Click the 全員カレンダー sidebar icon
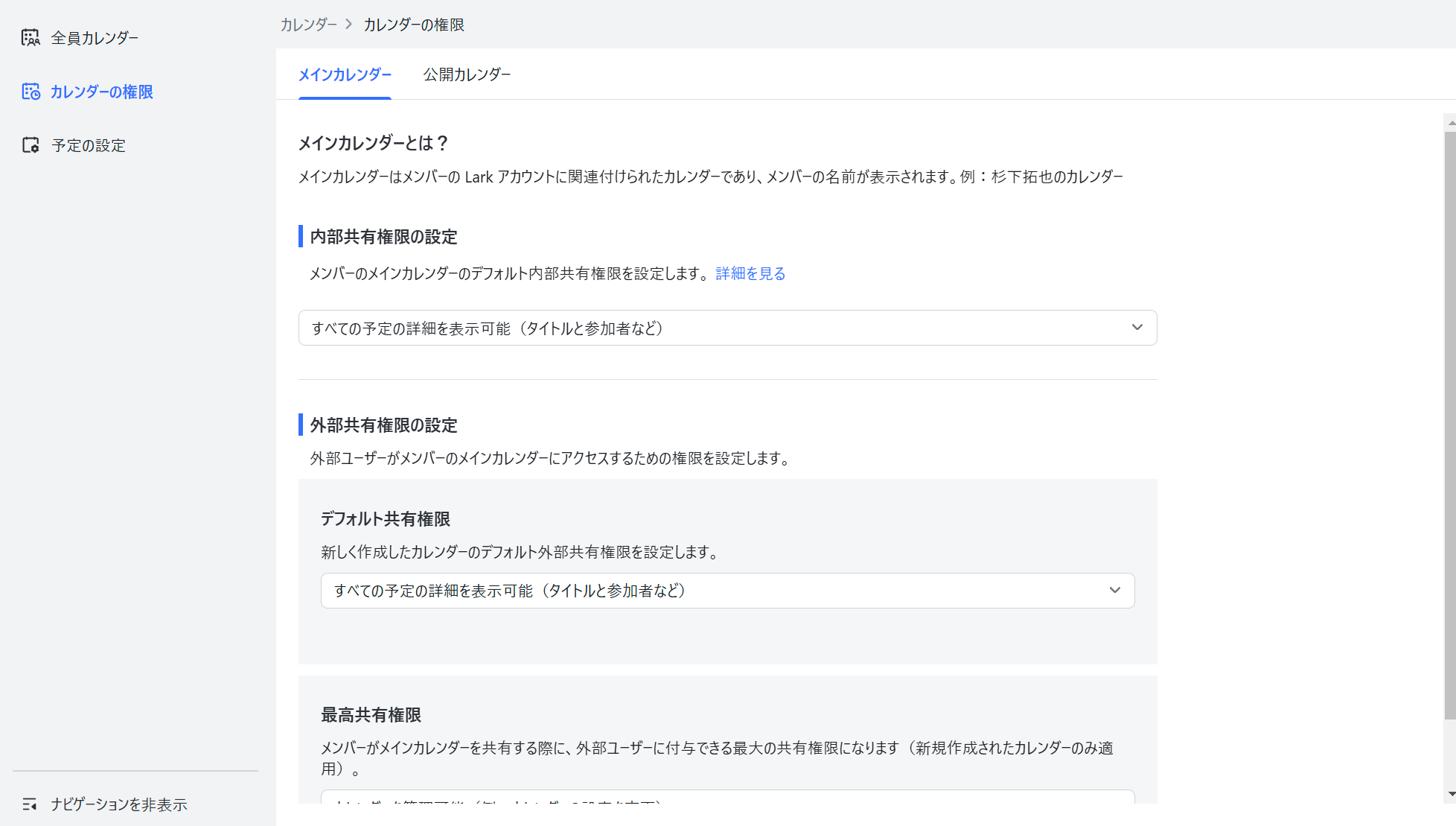This screenshot has width=1456, height=826. coord(31,37)
